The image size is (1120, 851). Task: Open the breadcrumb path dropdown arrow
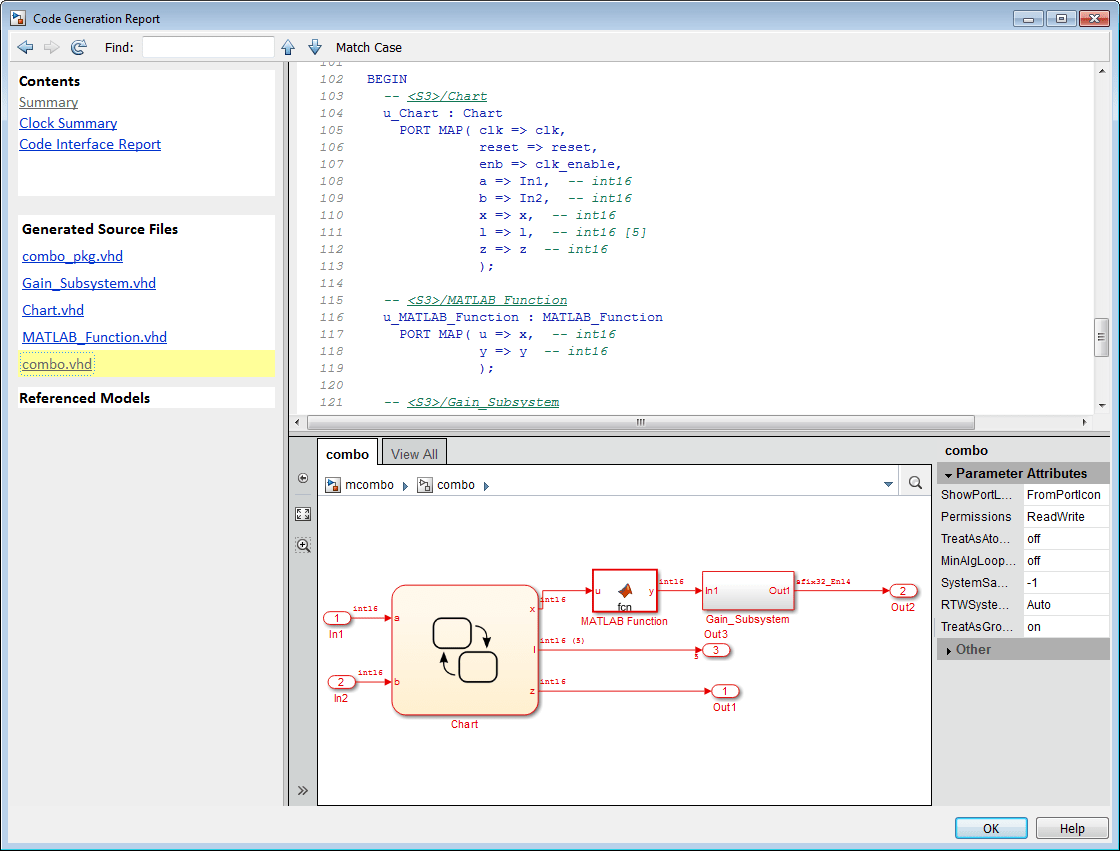click(888, 485)
